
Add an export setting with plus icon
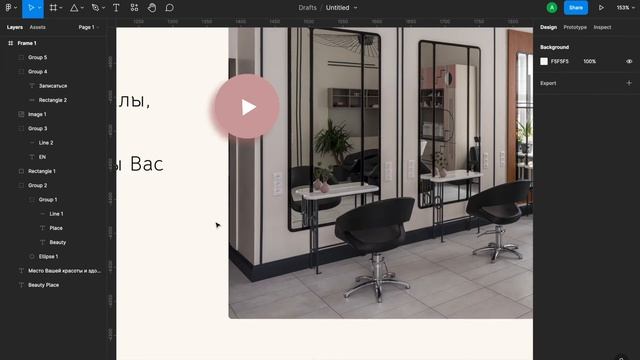[629, 83]
